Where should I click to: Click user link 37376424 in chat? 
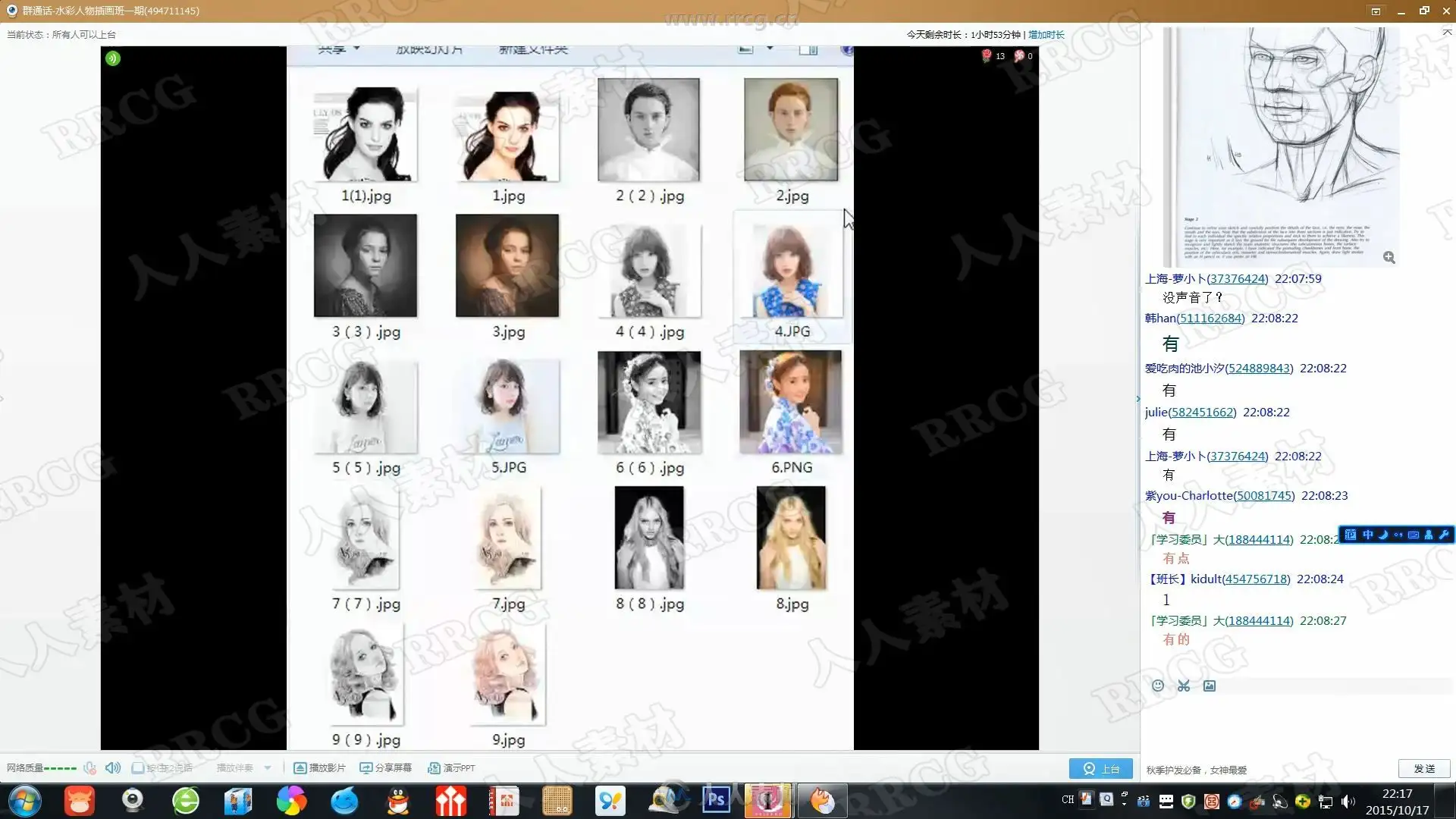1237,278
